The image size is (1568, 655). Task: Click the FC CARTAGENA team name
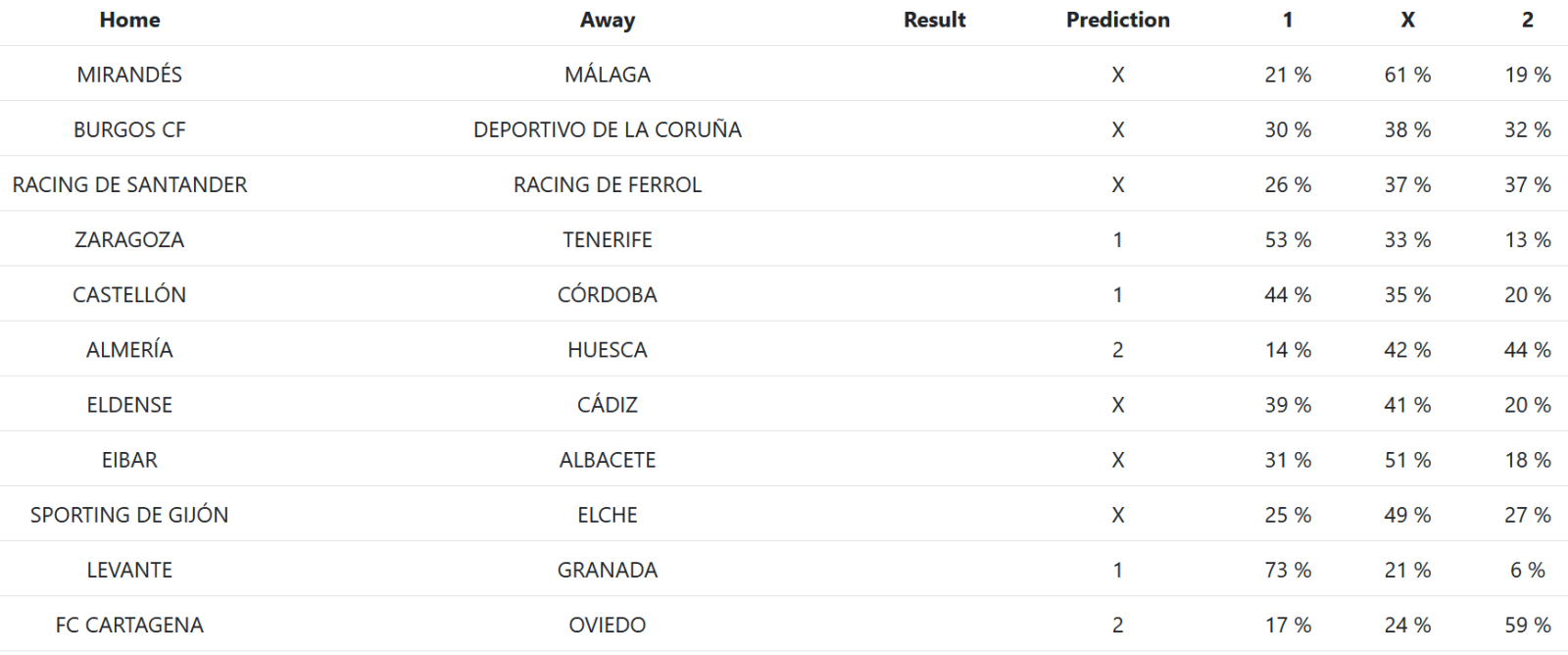click(129, 625)
